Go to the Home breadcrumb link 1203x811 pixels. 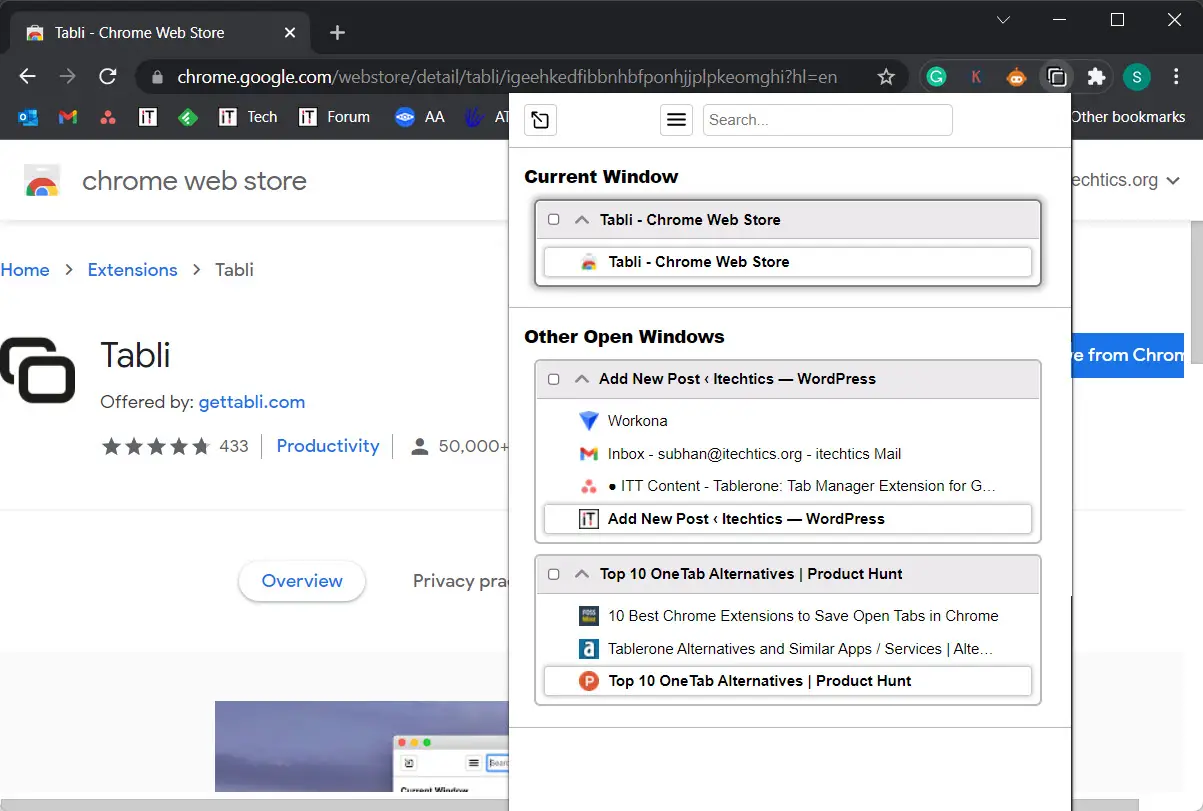pos(25,270)
